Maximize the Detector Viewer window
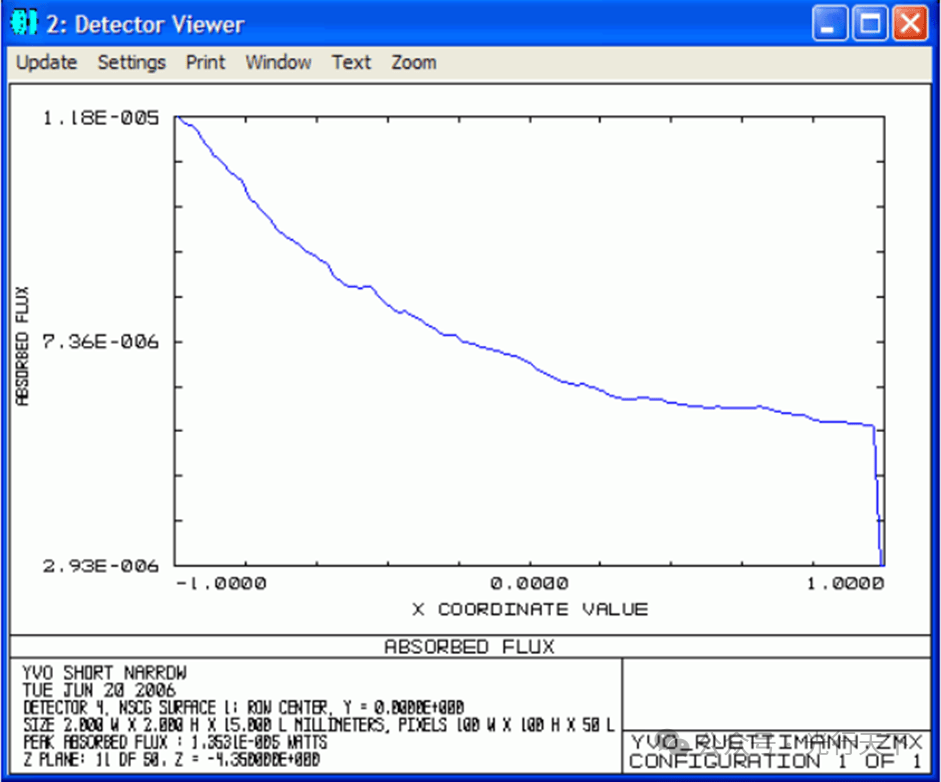 pos(871,23)
